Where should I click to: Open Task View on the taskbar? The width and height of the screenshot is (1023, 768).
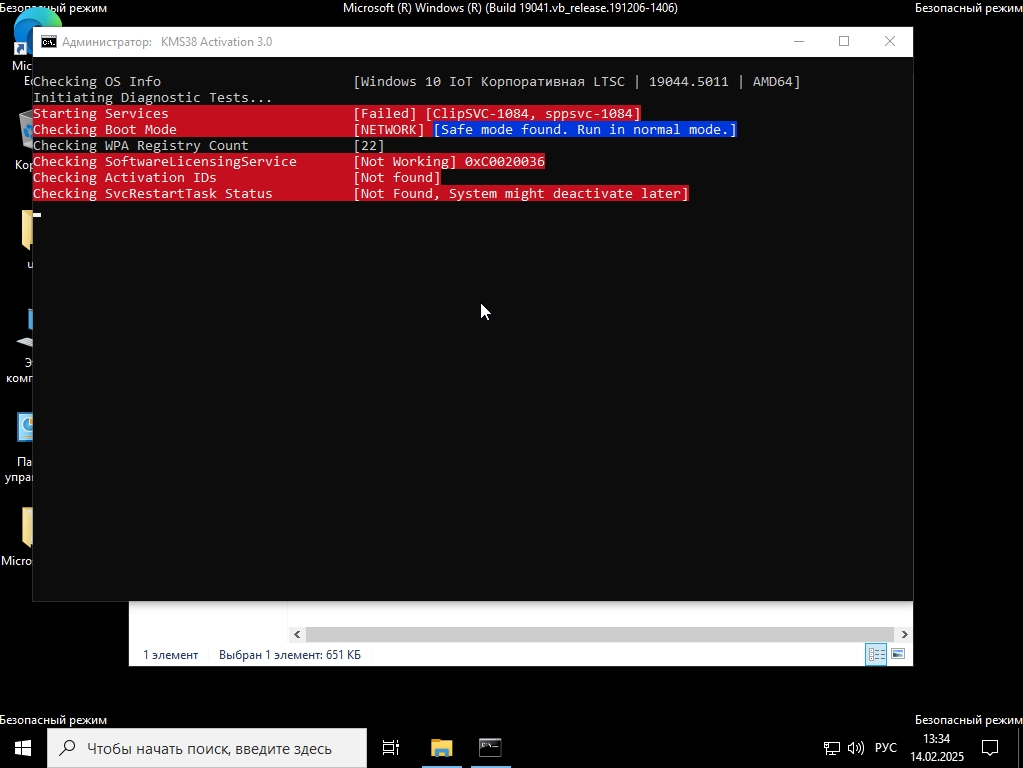391,748
